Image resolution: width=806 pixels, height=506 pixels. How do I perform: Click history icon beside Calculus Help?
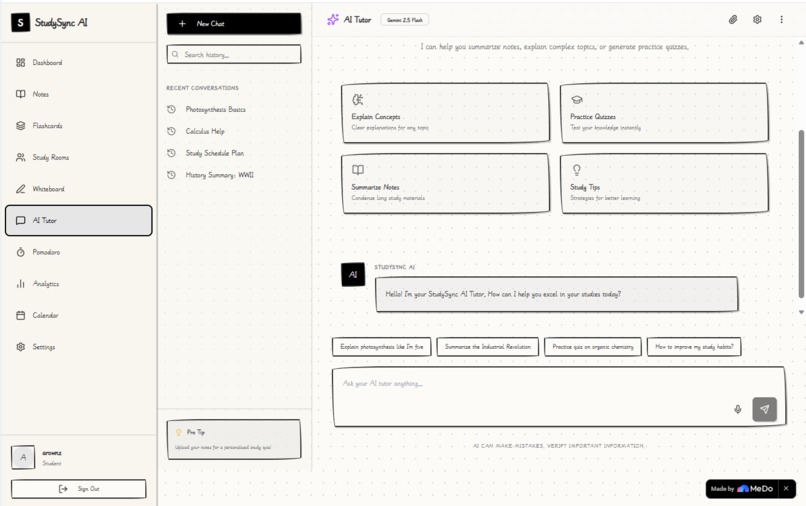click(x=172, y=131)
